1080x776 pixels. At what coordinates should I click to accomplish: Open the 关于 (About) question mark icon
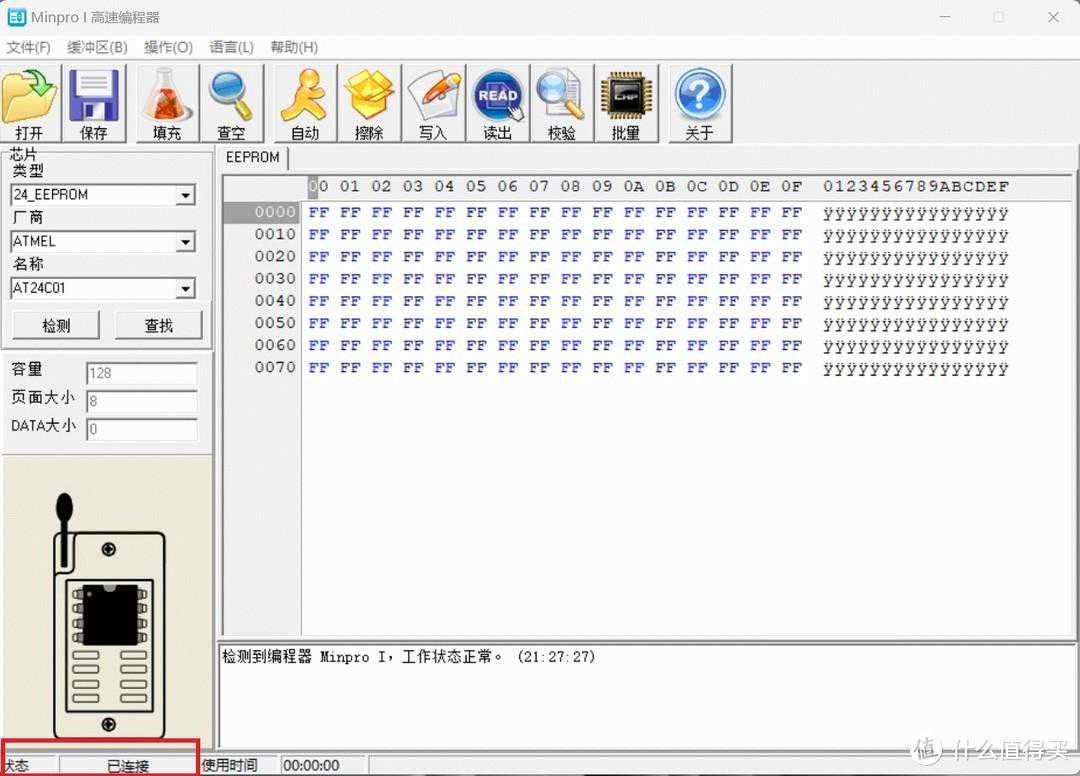[x=700, y=104]
